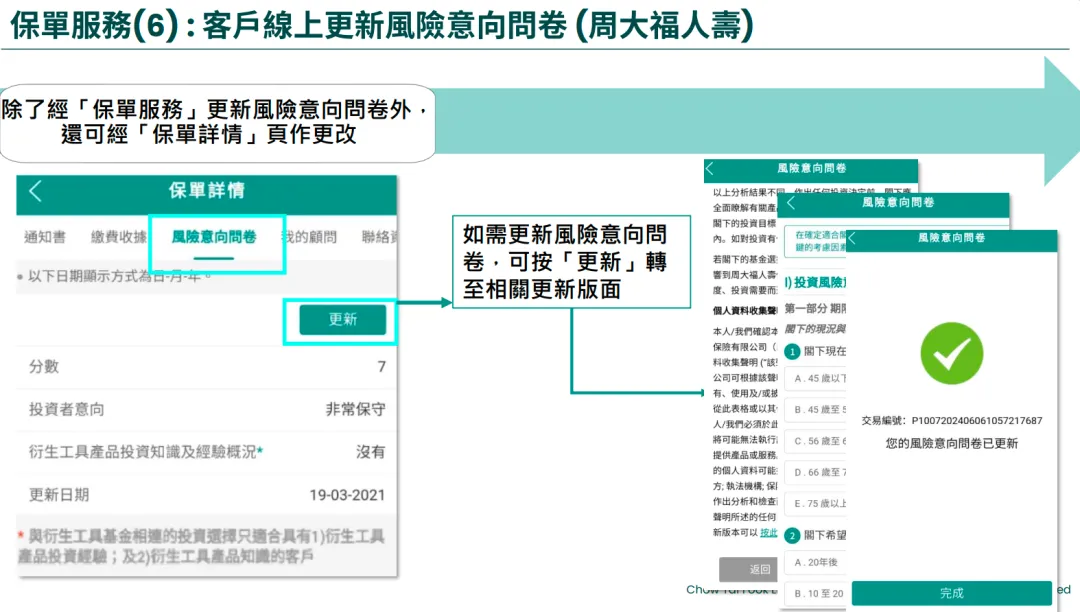
Task: Click the 更新日期 label
Action: coord(59,495)
